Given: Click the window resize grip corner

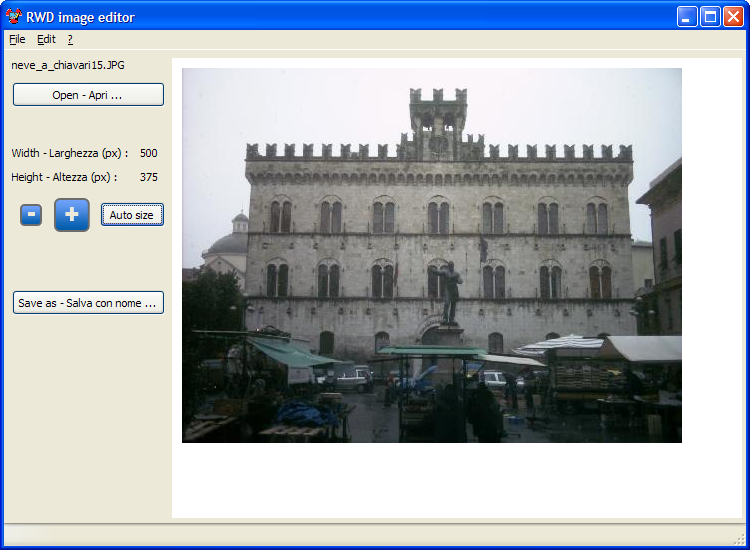Looking at the screenshot, I should pos(739,539).
